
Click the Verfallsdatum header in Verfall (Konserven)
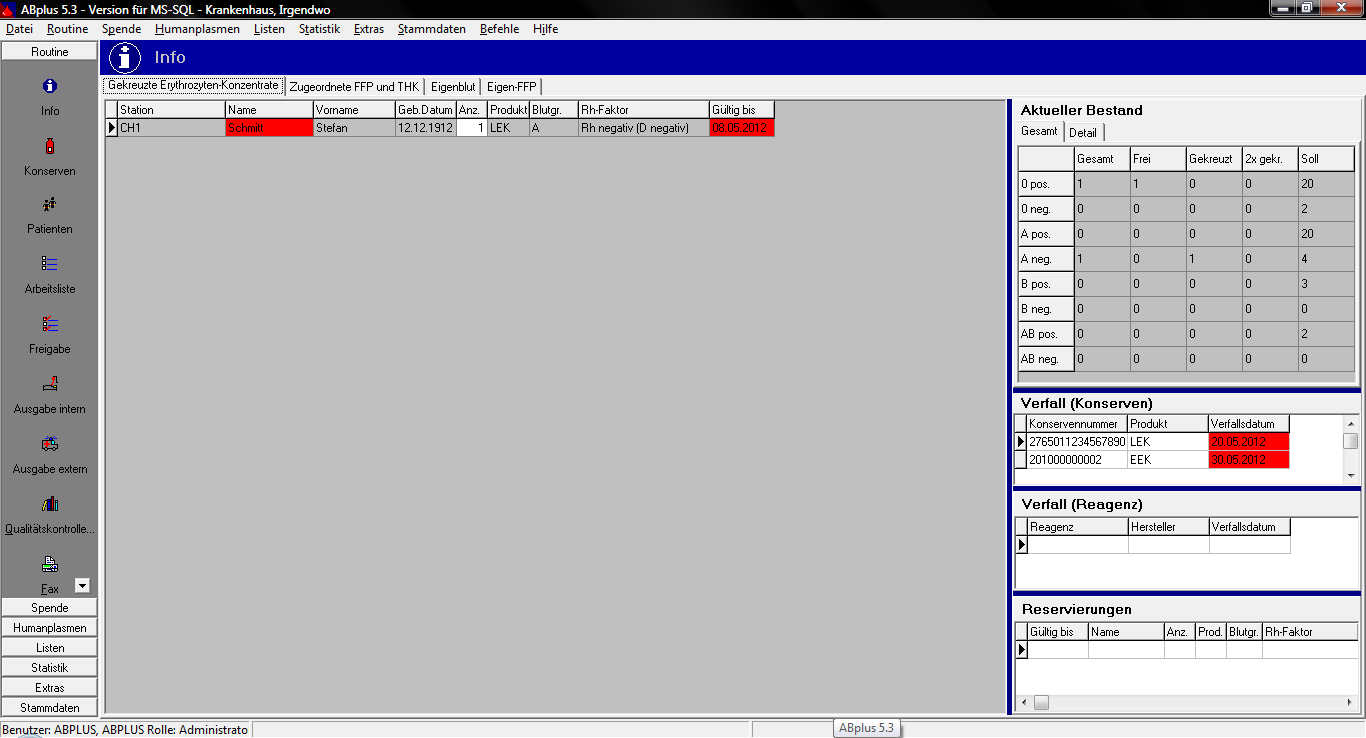coord(1248,424)
